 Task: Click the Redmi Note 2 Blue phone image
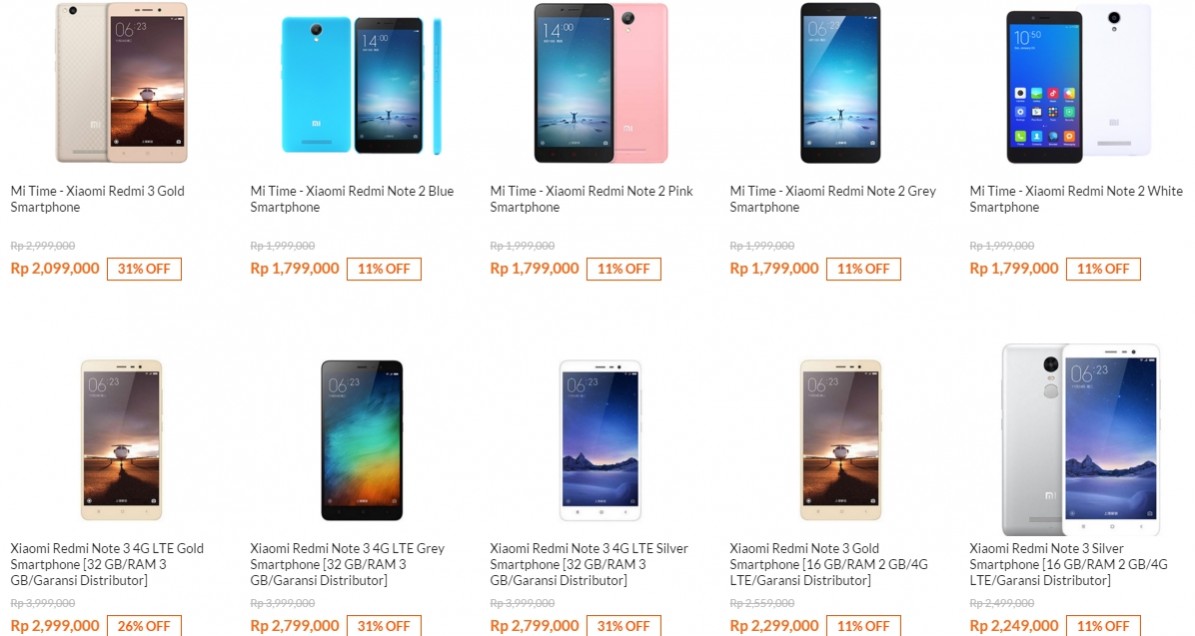pos(361,85)
